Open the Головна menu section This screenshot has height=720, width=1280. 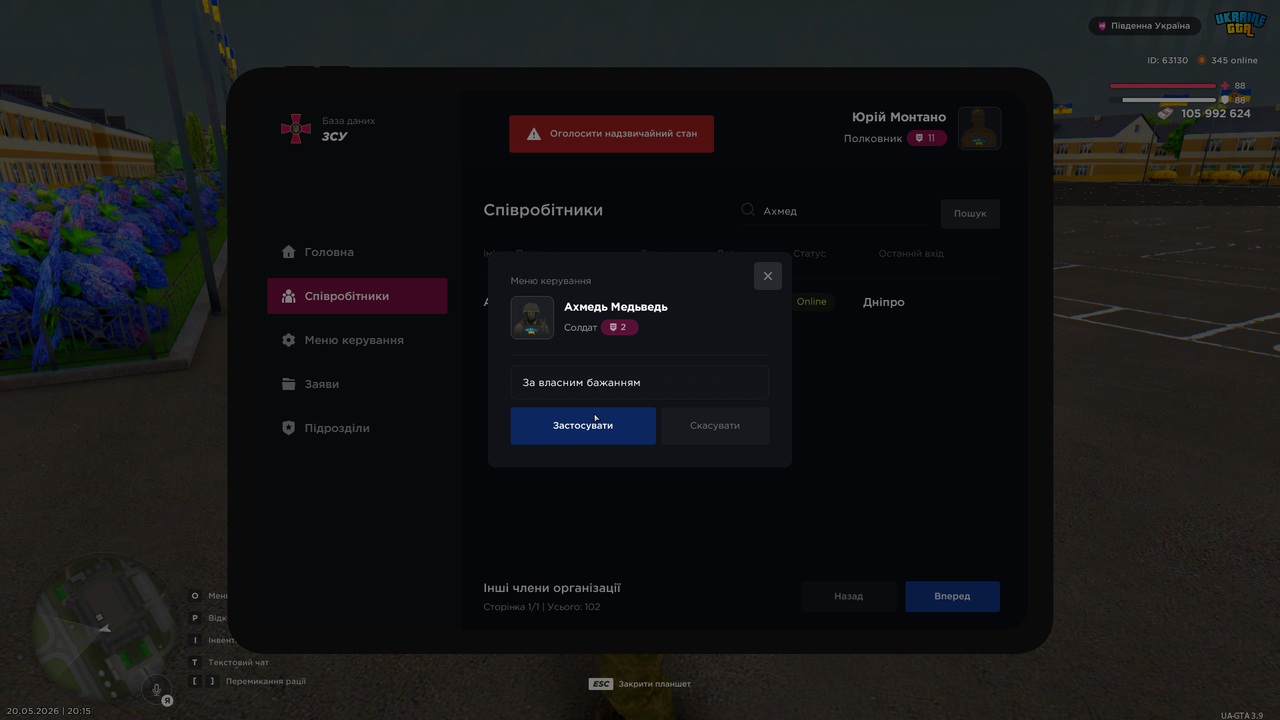tap(357, 252)
